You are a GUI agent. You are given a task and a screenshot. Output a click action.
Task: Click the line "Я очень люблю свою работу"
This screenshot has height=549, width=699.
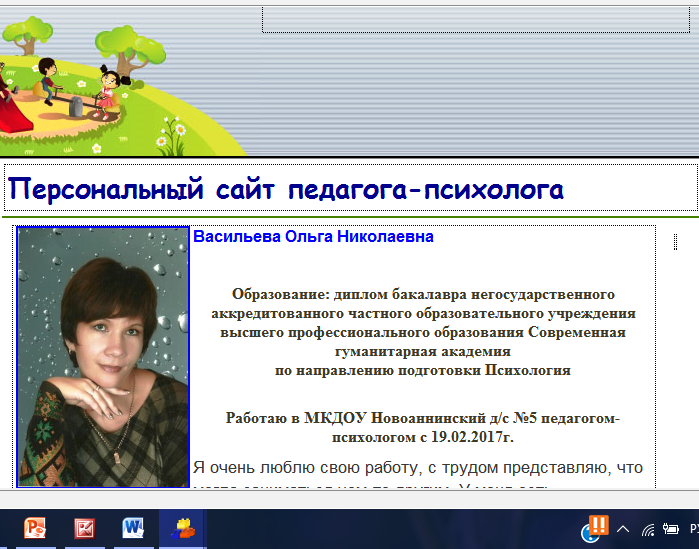(417, 467)
